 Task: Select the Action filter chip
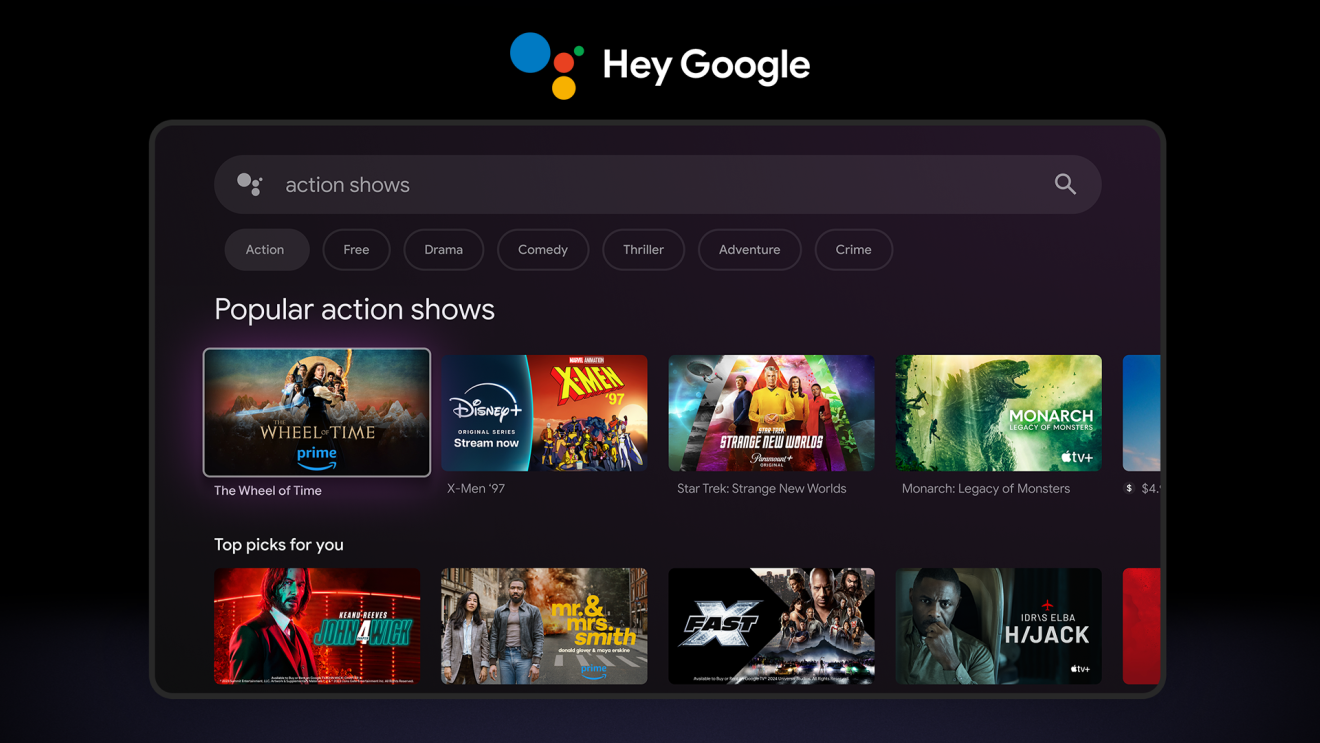[x=265, y=250]
